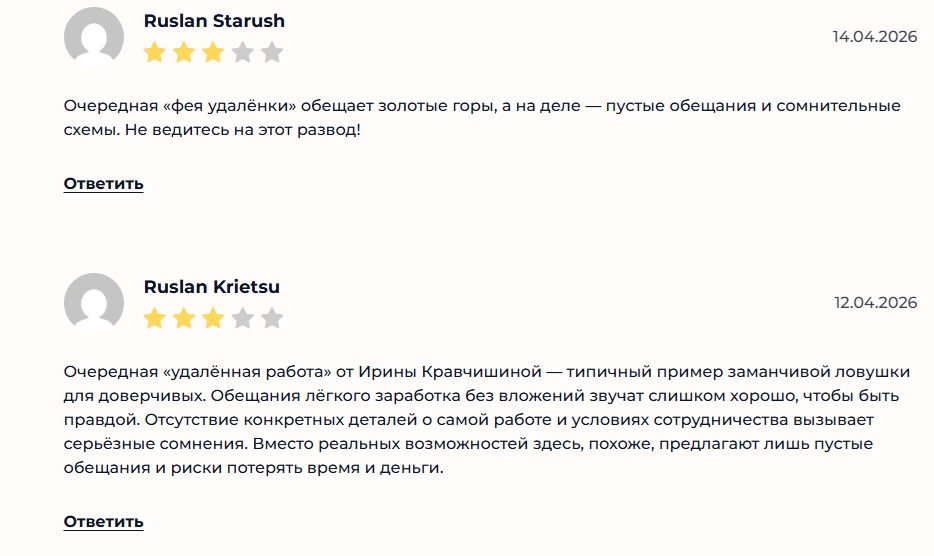The height and width of the screenshot is (556, 934).
Task: Open the Ruslan Krietsu author name
Action: point(212,287)
